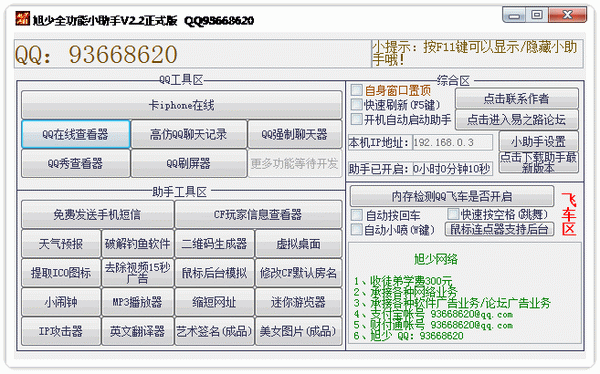Open 鼠标连点器支持后台 tool
Image resolution: width=600 pixels, height=374 pixels.
click(x=499, y=229)
